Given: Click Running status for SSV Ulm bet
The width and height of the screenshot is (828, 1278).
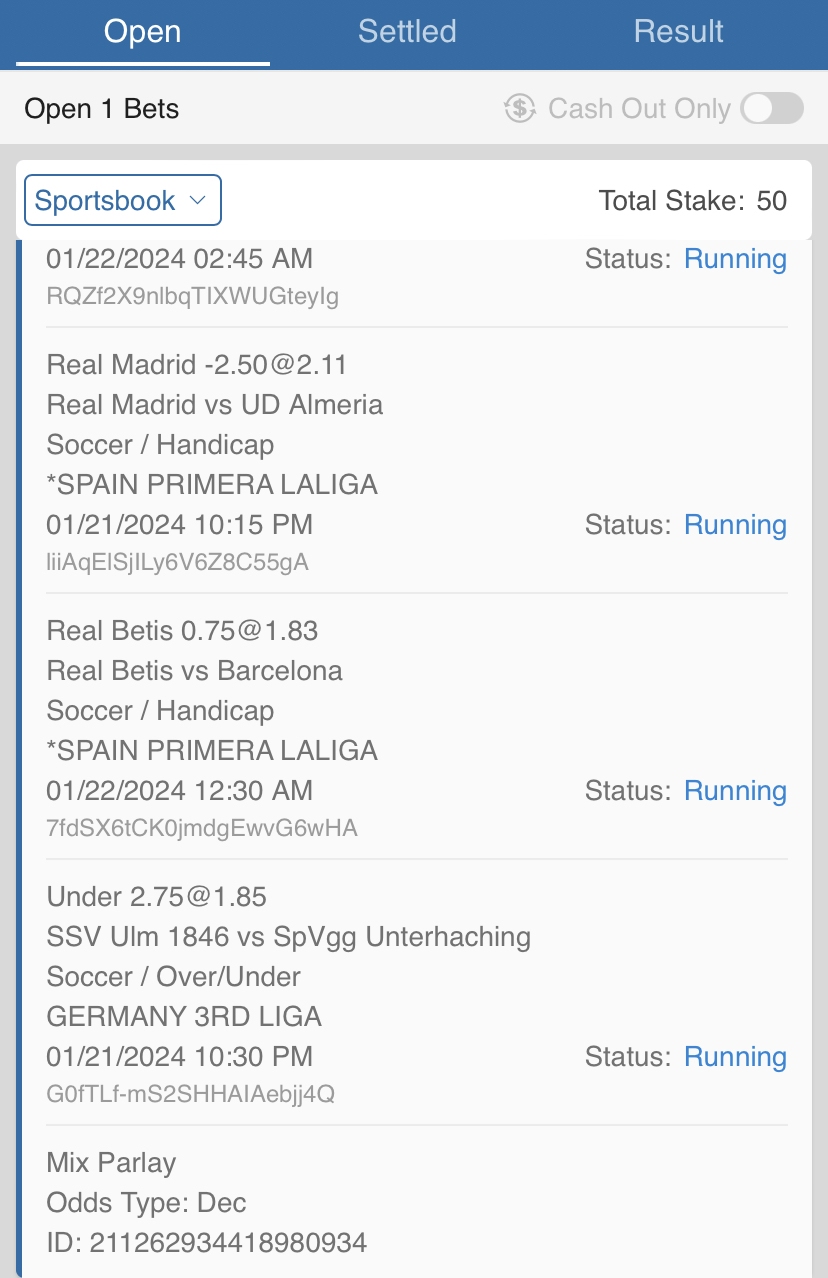Looking at the screenshot, I should [735, 1057].
